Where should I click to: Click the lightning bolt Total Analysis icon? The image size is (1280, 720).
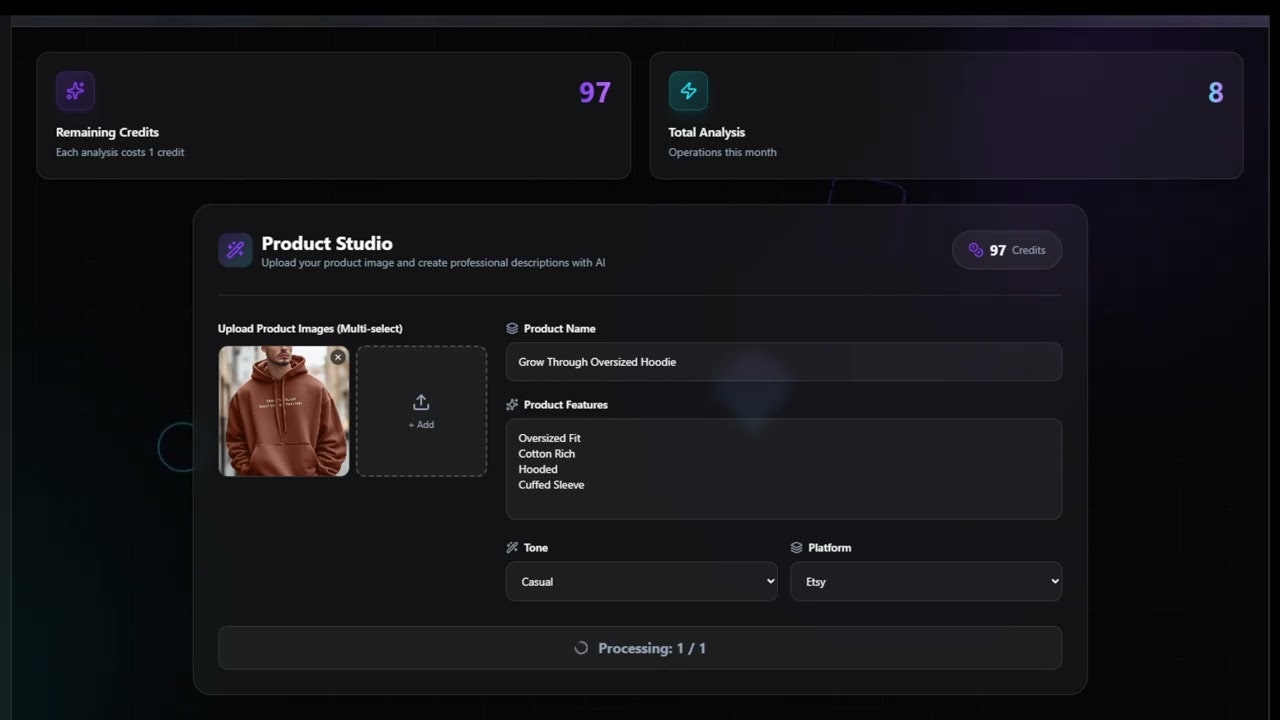(x=688, y=91)
